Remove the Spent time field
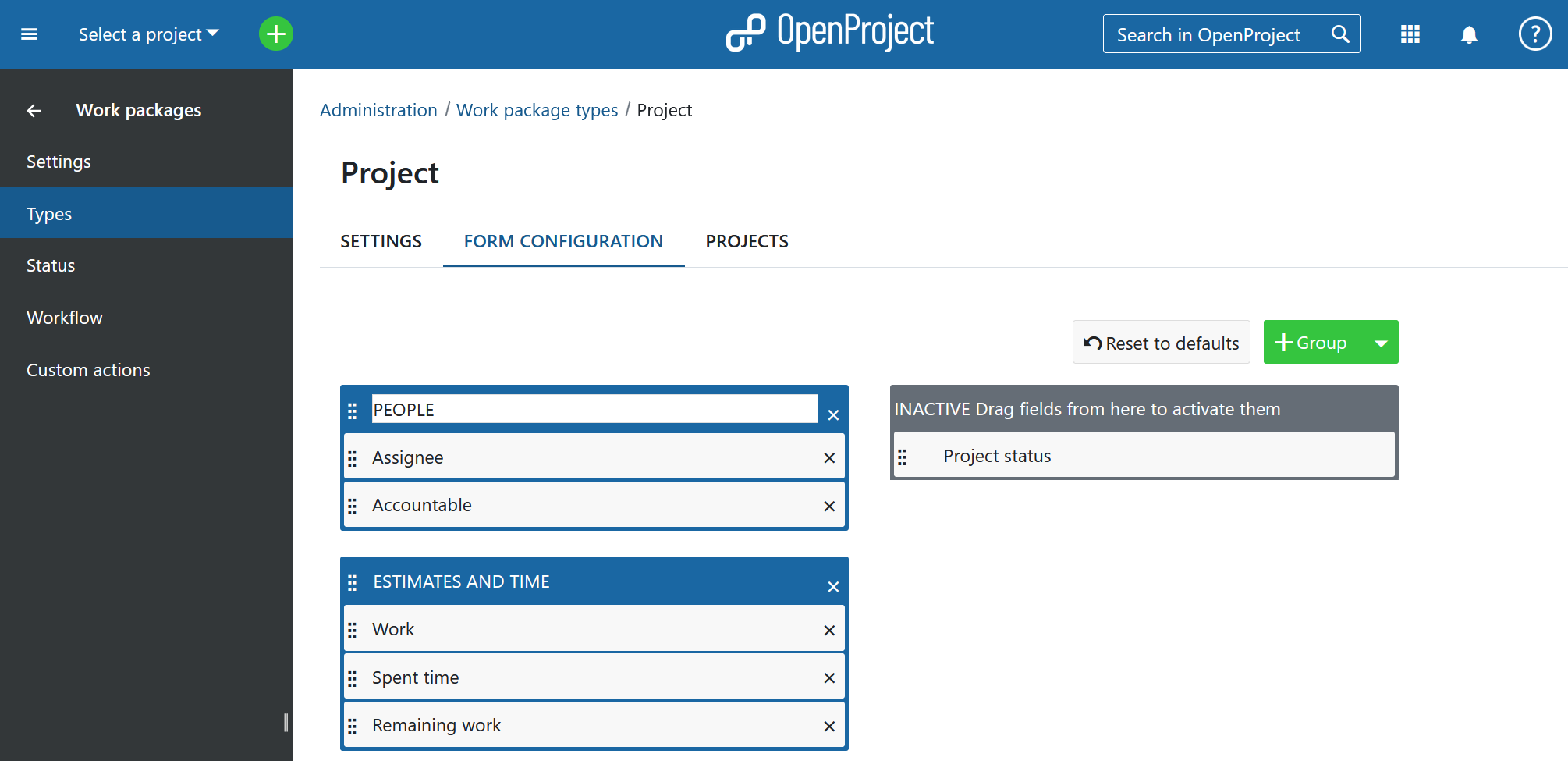Screen dimensions: 1568x761 point(829,678)
